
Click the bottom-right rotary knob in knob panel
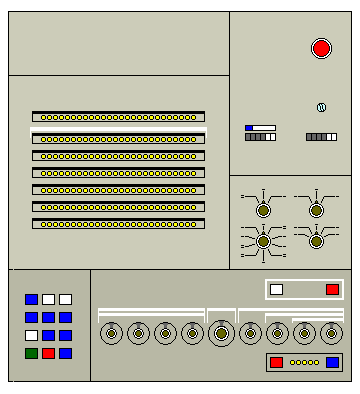(316, 241)
